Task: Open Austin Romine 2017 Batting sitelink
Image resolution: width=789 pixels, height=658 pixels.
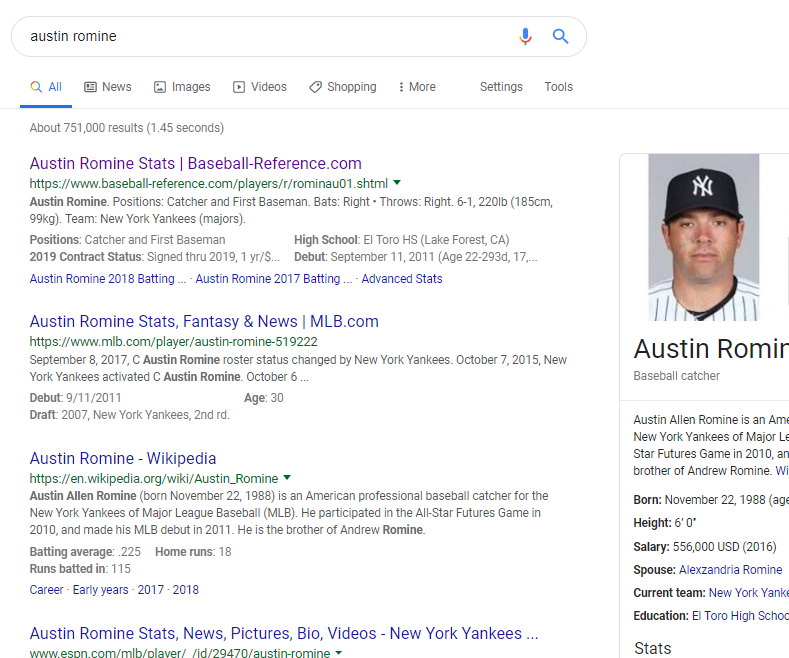Action: point(274,279)
